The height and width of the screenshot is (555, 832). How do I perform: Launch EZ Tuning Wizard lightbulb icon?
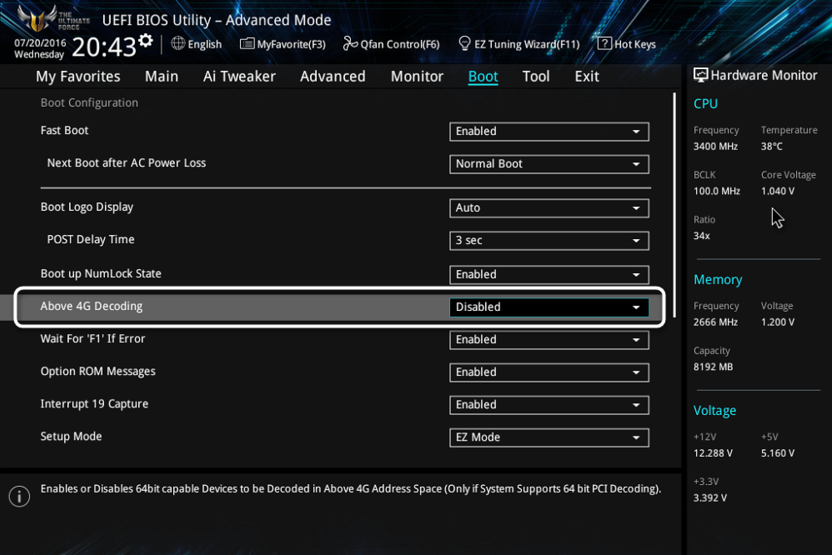click(464, 44)
